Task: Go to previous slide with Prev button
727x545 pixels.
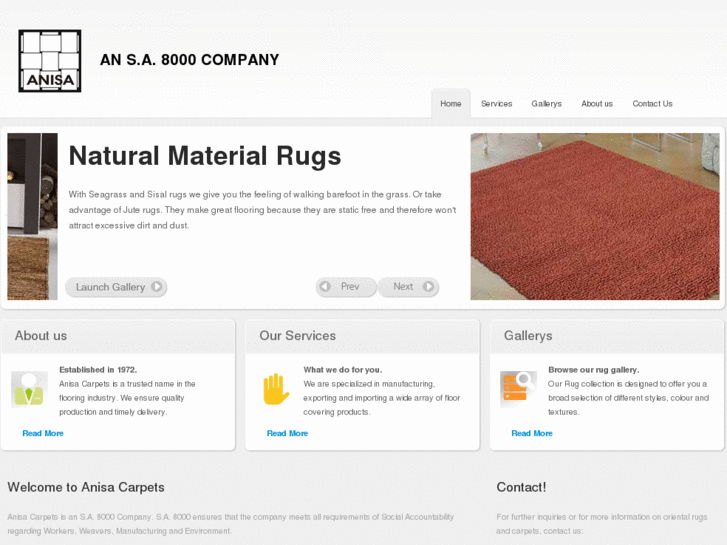Action: point(345,287)
